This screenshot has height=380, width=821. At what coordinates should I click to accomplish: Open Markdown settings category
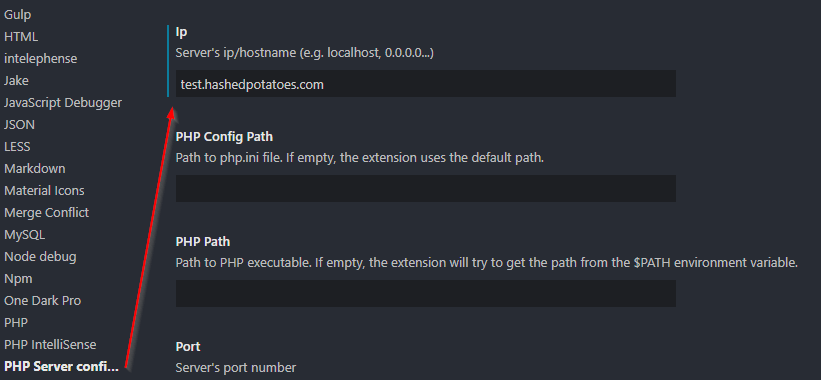[x=35, y=169]
